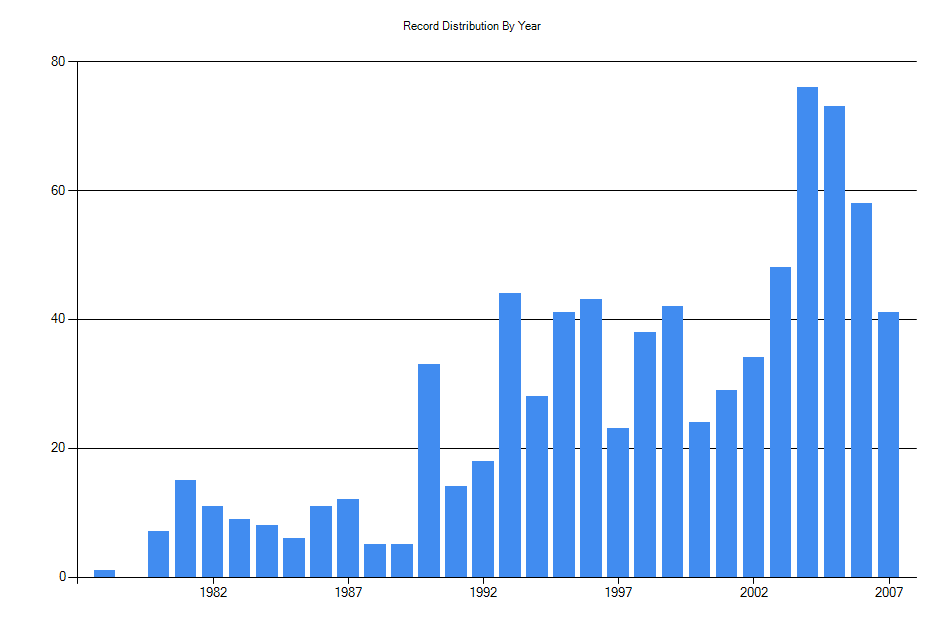945x630 pixels.
Task: Select the 1994 bar reaching about 28
Action: pos(537,487)
